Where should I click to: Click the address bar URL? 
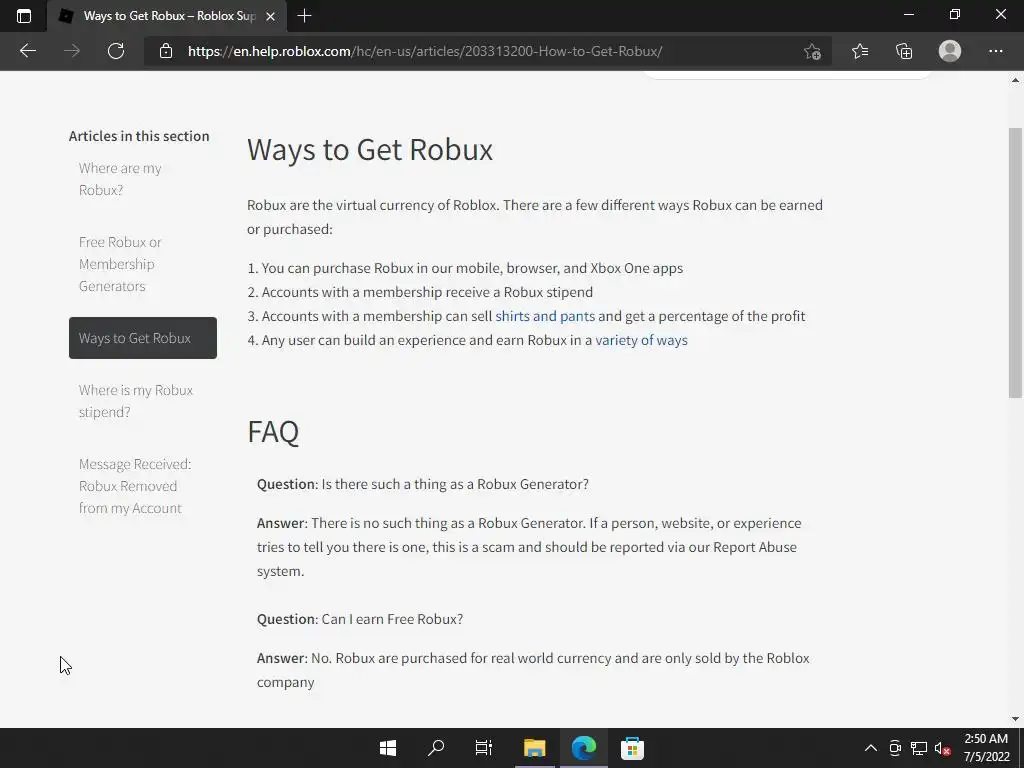425,51
